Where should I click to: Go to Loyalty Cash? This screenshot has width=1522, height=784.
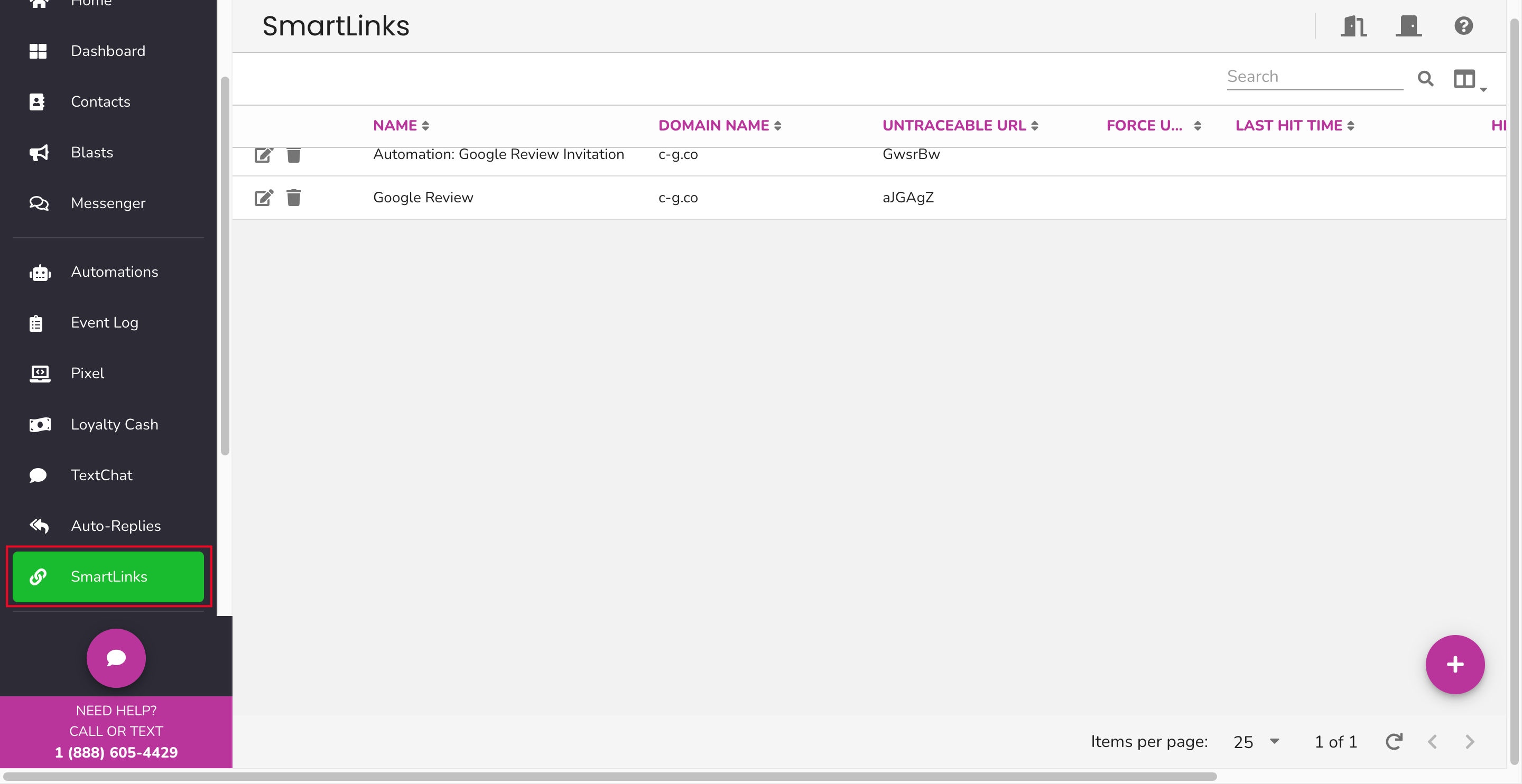pyautogui.click(x=108, y=424)
